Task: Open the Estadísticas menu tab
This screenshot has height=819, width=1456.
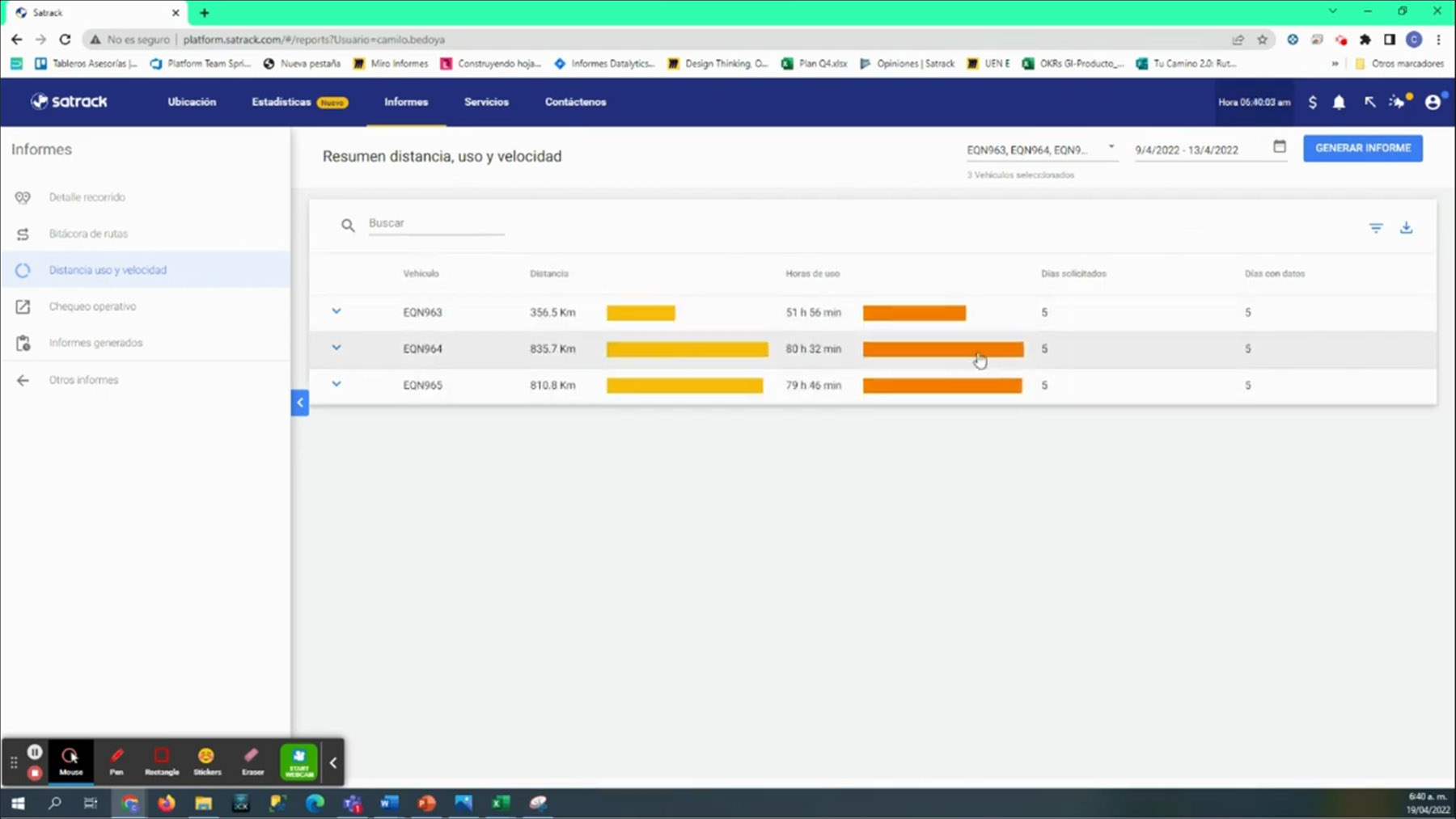Action: 281,102
